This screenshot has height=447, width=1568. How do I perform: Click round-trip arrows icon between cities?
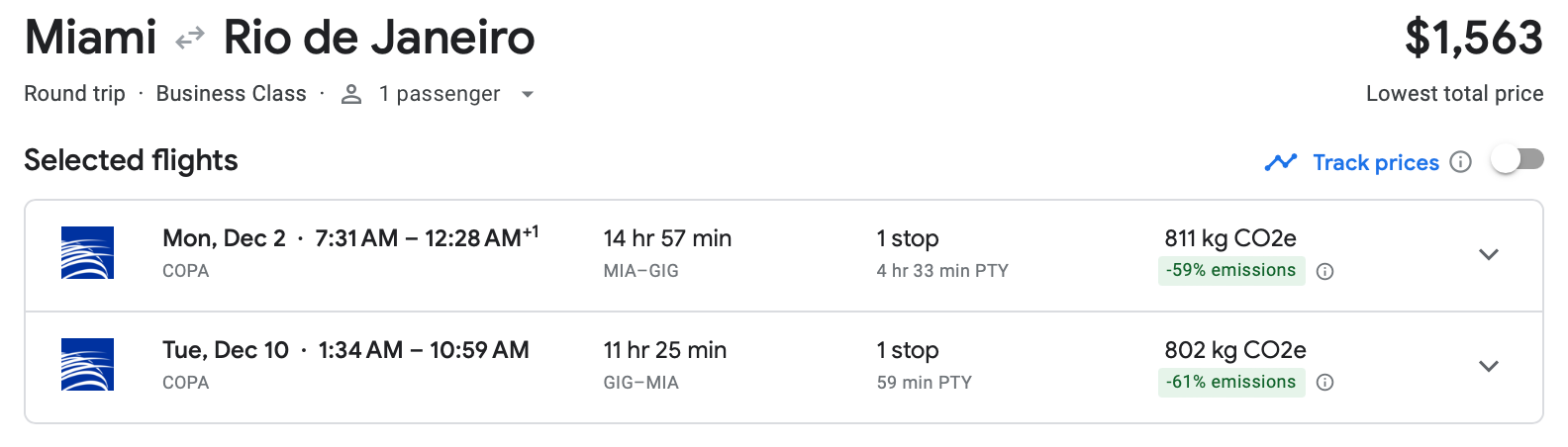(189, 39)
